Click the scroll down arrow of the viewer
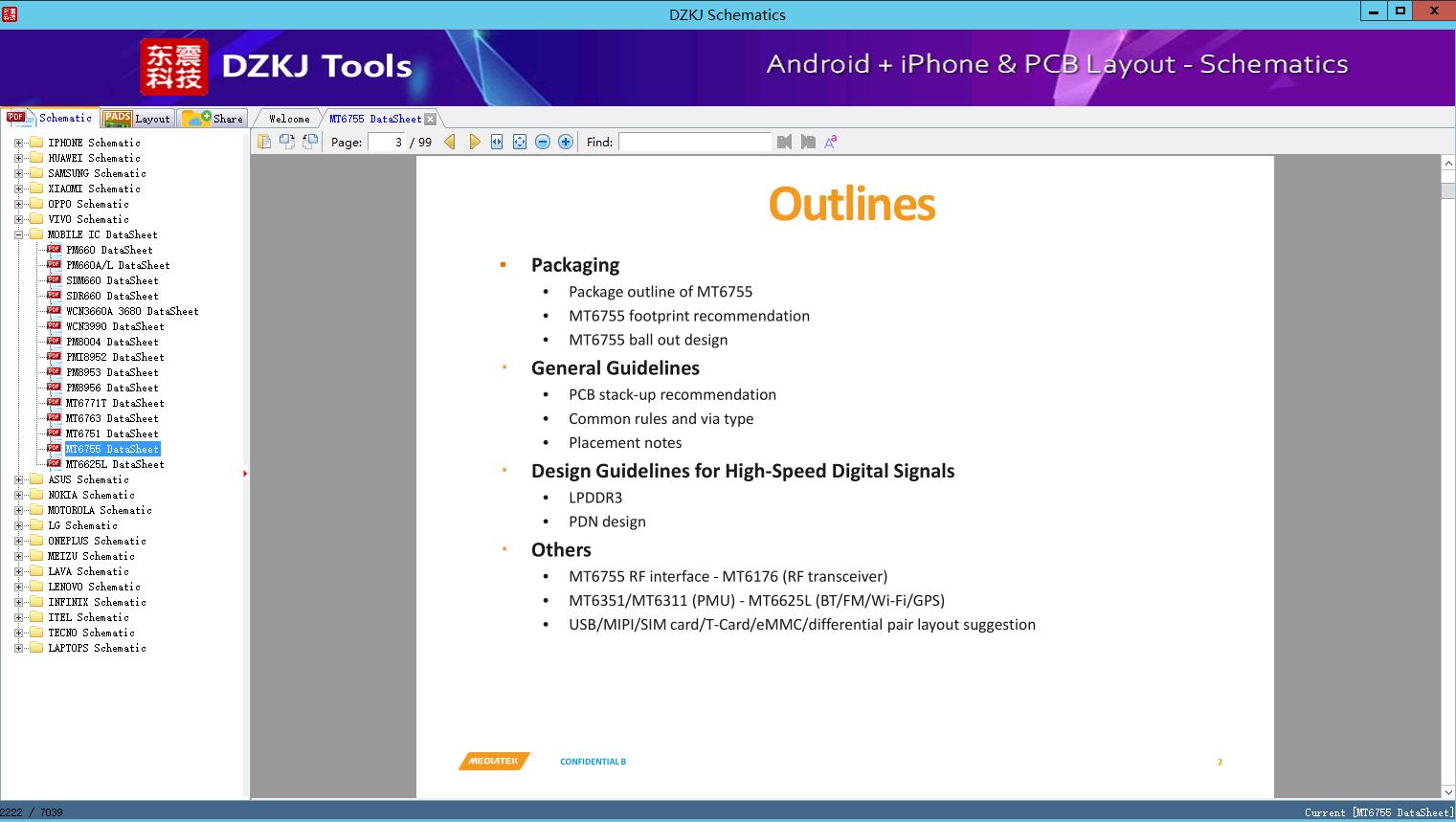The width and height of the screenshot is (1456, 822). click(1448, 791)
